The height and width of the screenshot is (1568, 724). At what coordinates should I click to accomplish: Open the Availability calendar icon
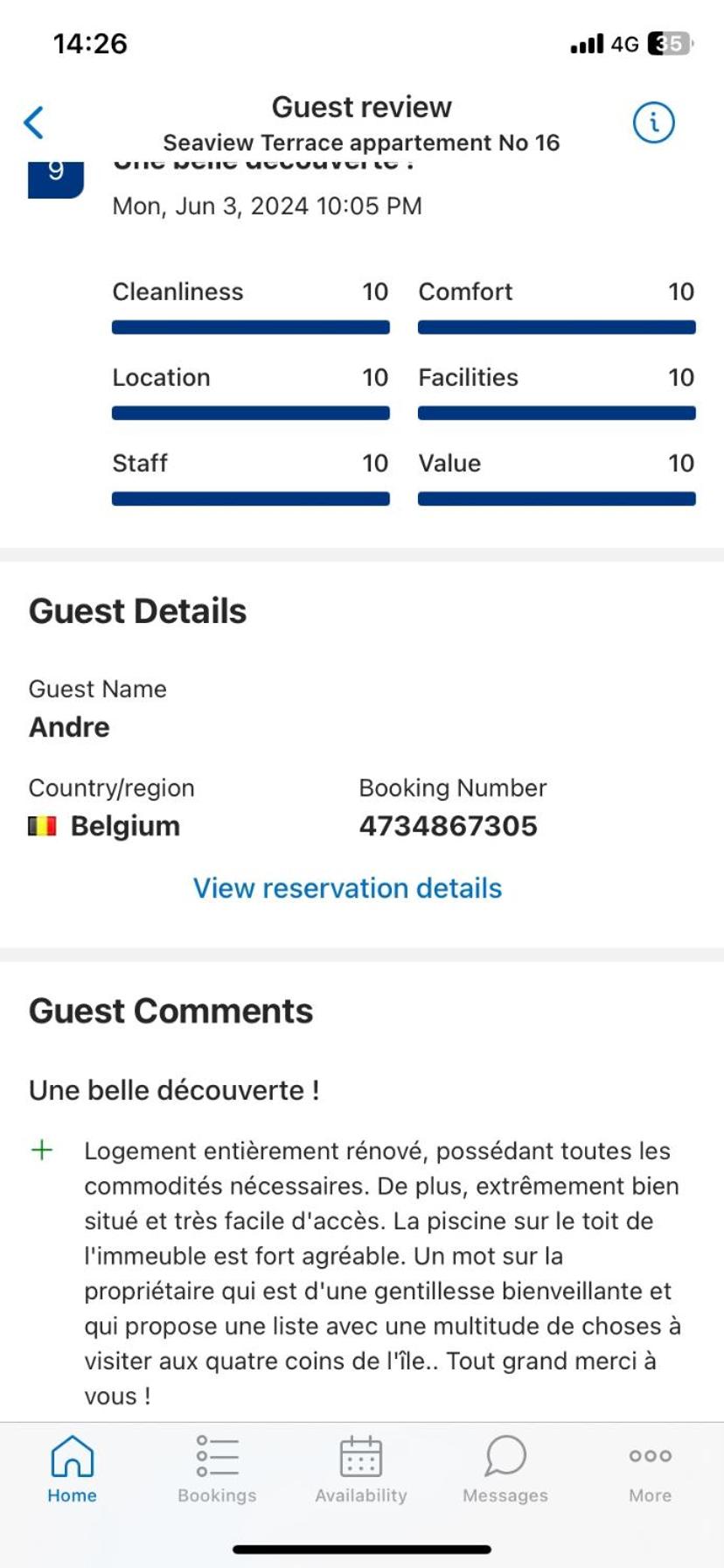361,1456
